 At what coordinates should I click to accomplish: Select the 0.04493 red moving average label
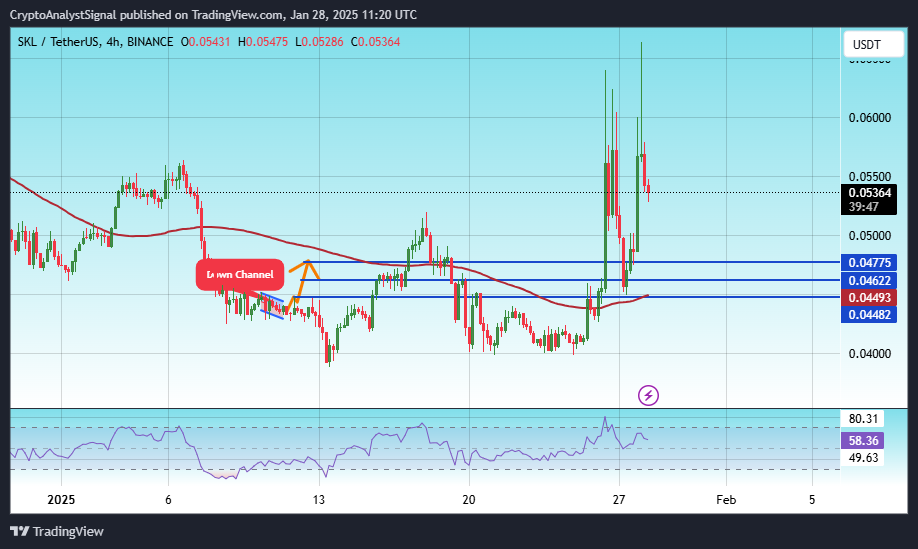[869, 297]
